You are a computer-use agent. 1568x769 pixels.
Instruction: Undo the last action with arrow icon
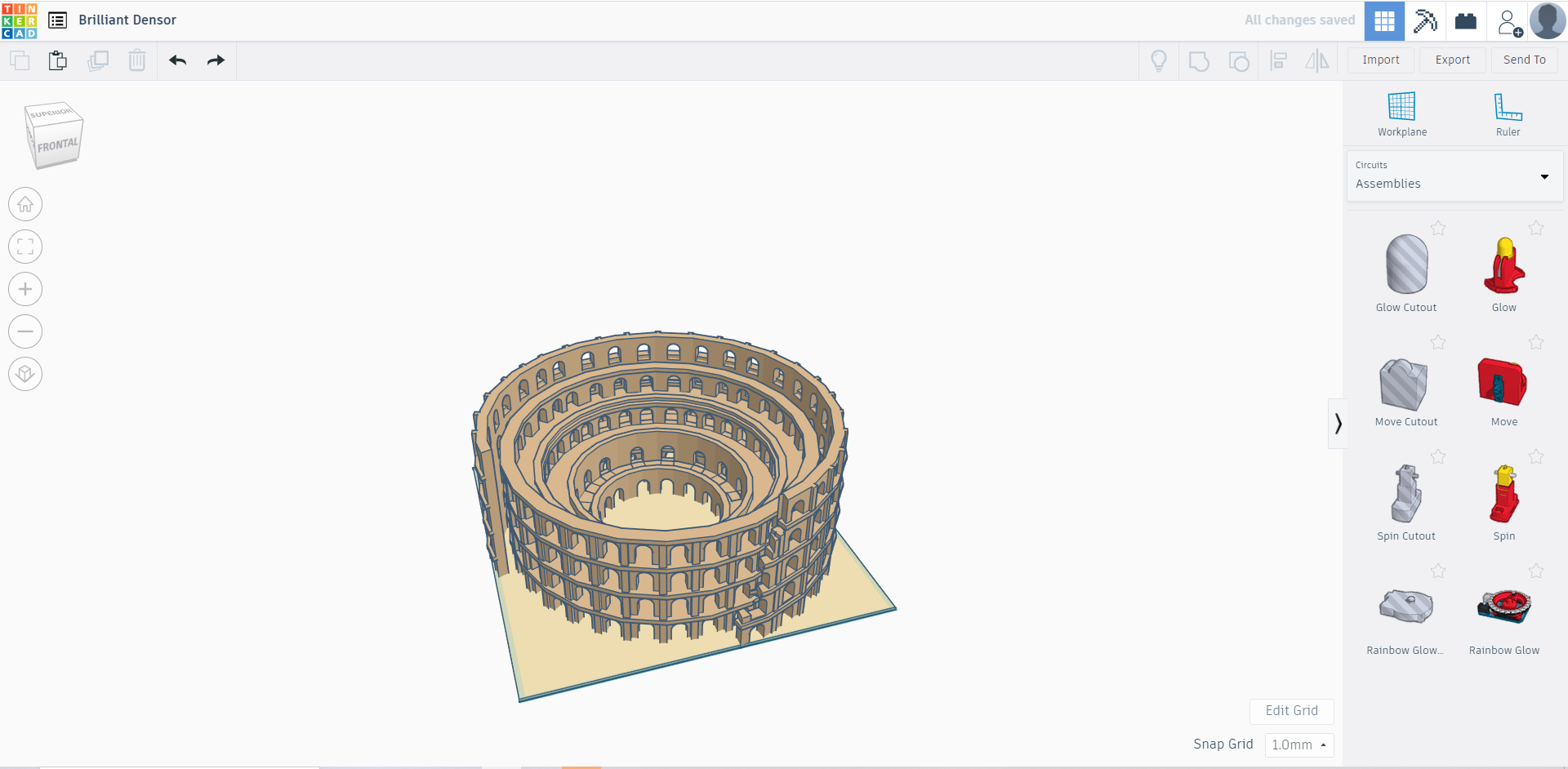pos(178,60)
